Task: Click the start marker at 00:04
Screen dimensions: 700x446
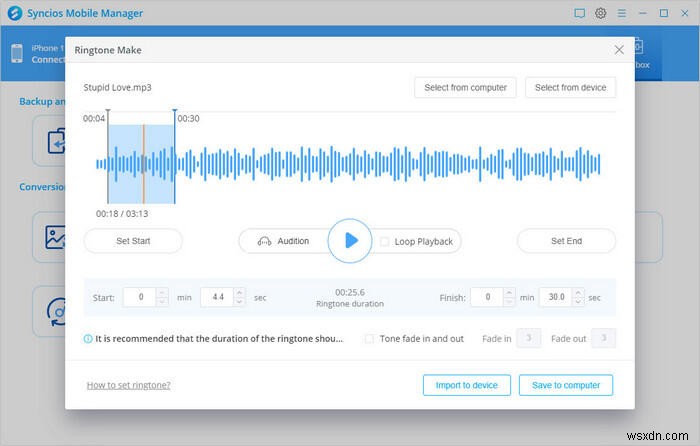Action: [108, 156]
